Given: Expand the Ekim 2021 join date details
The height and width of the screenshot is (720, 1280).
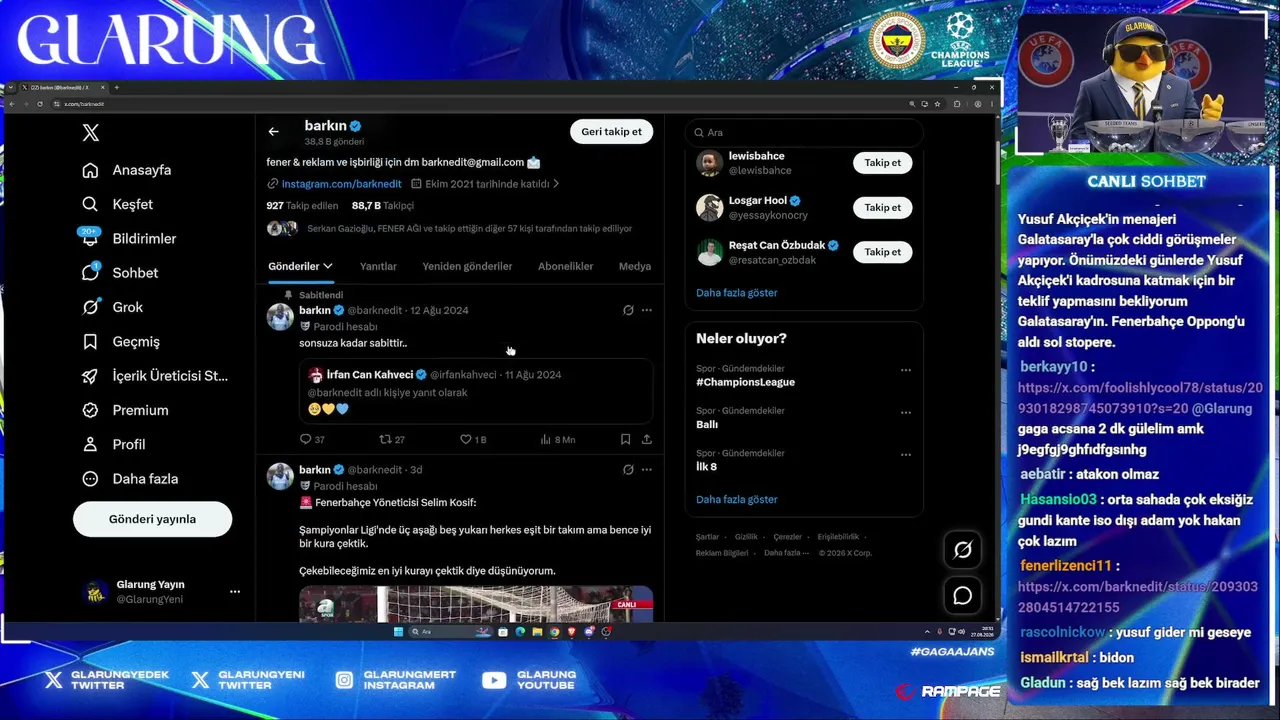Looking at the screenshot, I should (x=485, y=184).
